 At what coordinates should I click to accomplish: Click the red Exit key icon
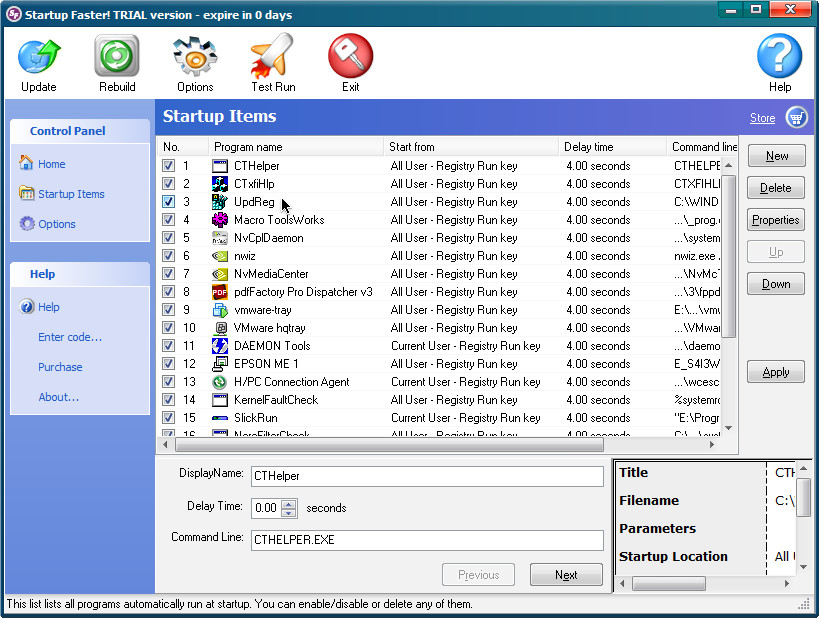[350, 55]
